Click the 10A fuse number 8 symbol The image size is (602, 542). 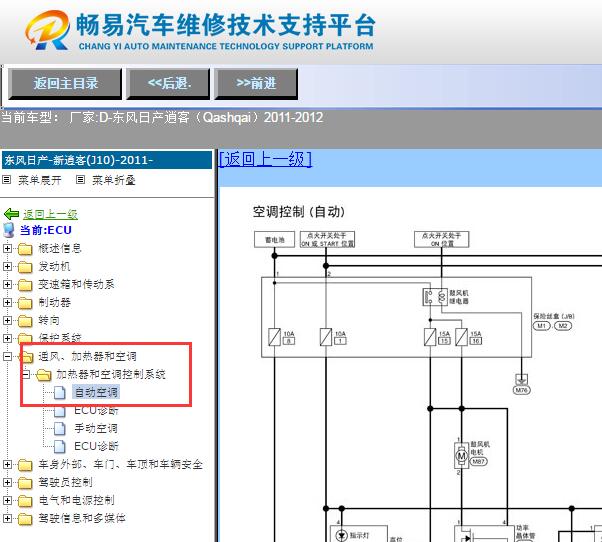click(x=275, y=337)
